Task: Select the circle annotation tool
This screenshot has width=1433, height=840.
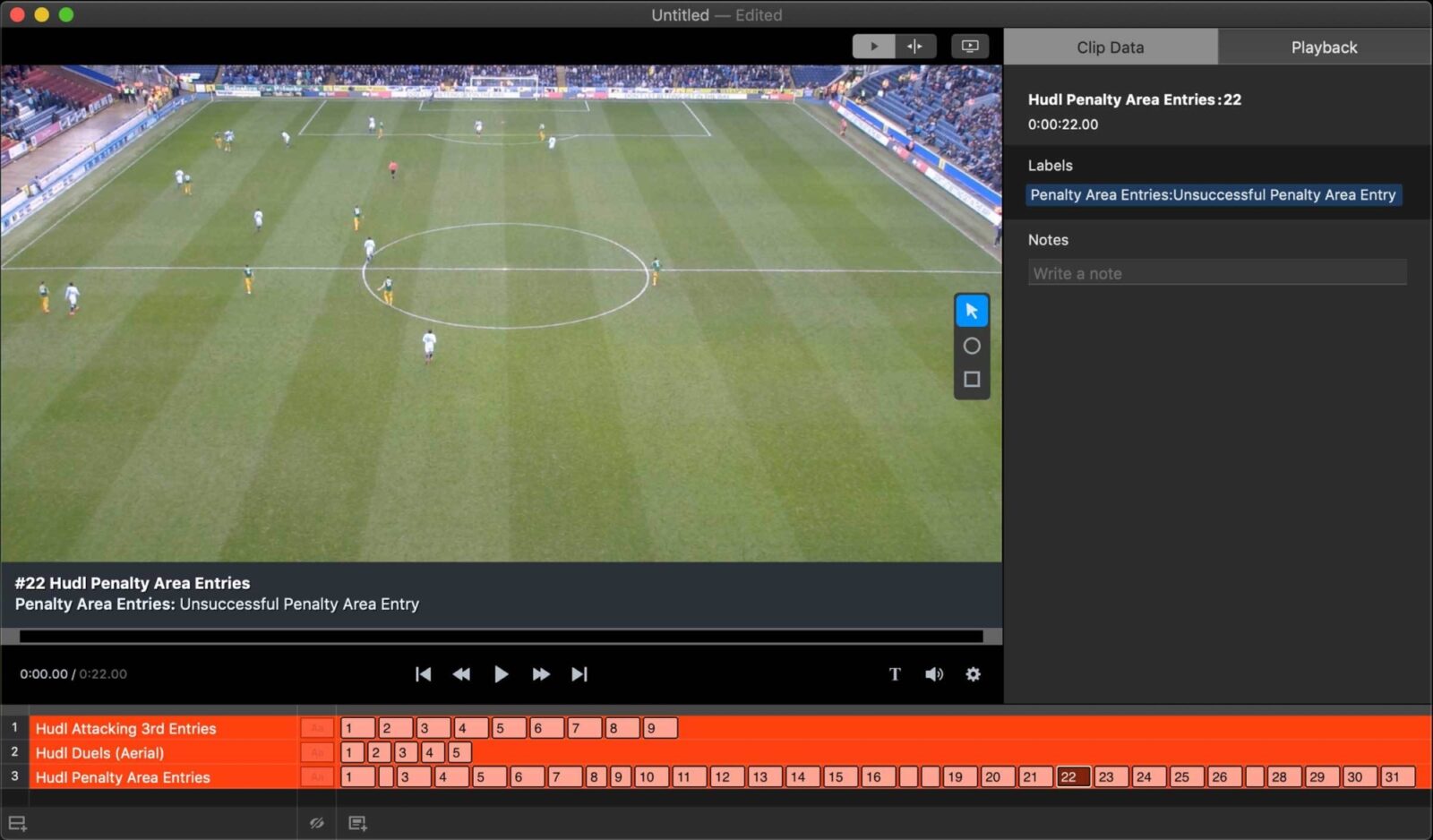Action: [x=972, y=346]
